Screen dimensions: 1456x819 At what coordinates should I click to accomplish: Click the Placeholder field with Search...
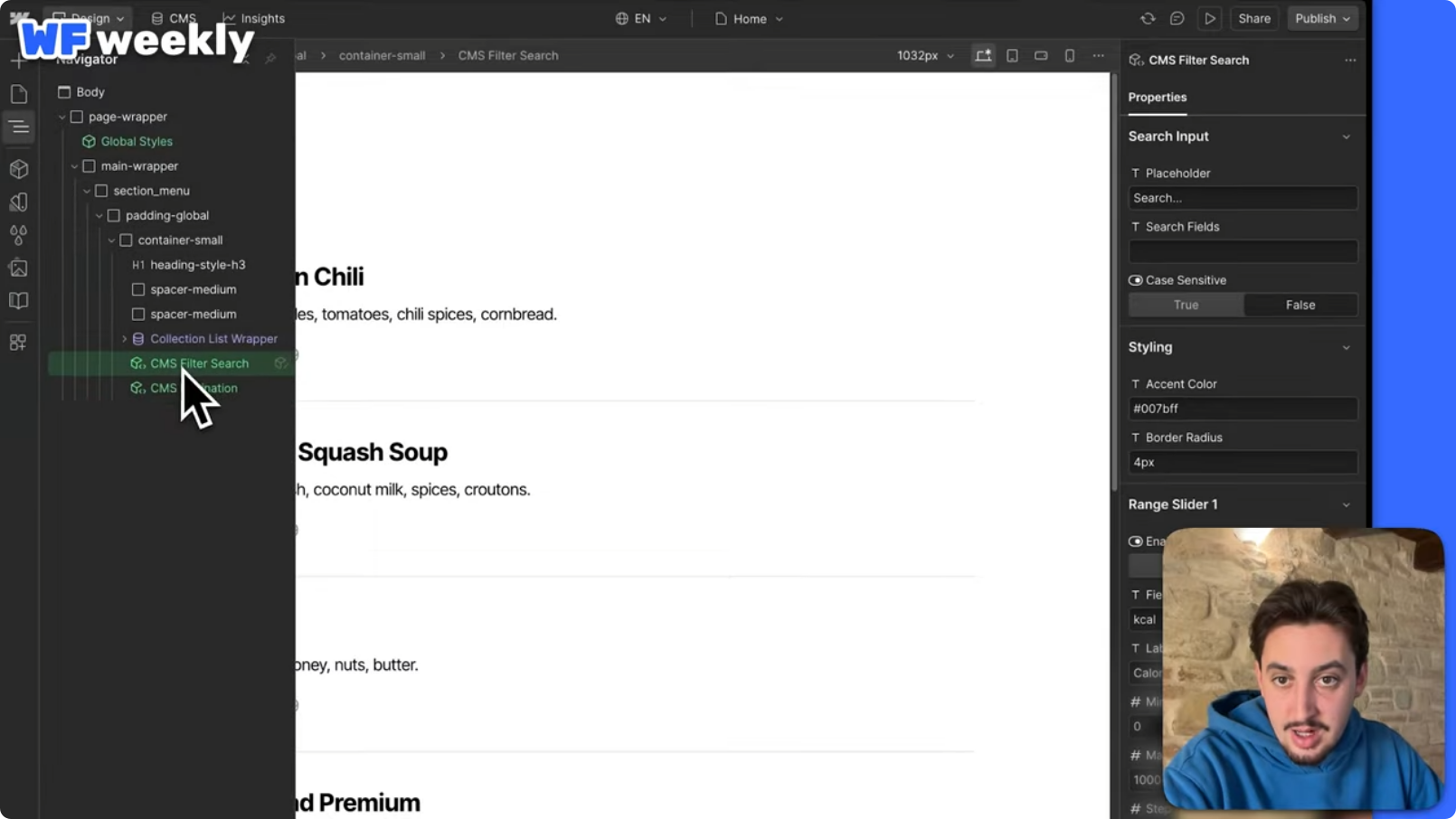tap(1243, 198)
